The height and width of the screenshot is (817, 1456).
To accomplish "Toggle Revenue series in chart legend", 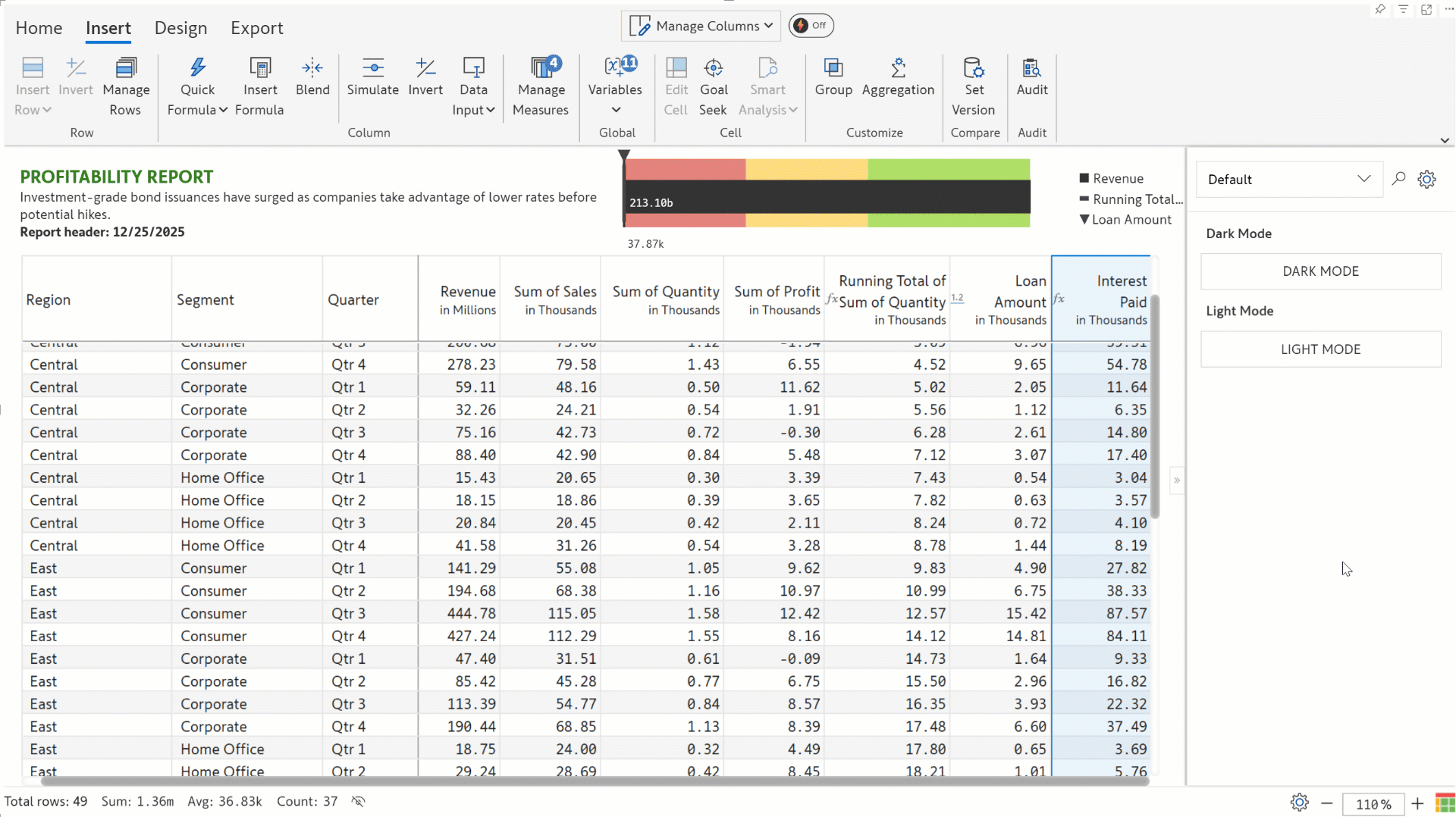I will [x=1111, y=179].
